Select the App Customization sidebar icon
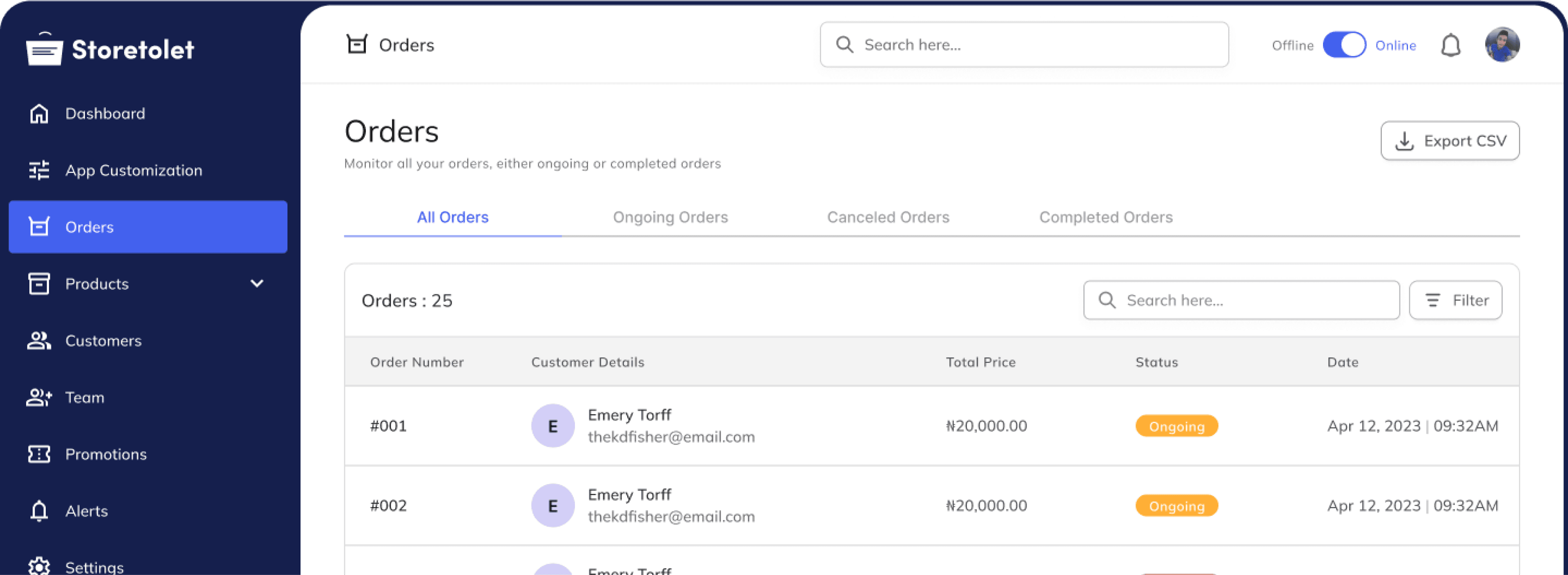The height and width of the screenshot is (575, 1568). (38, 170)
